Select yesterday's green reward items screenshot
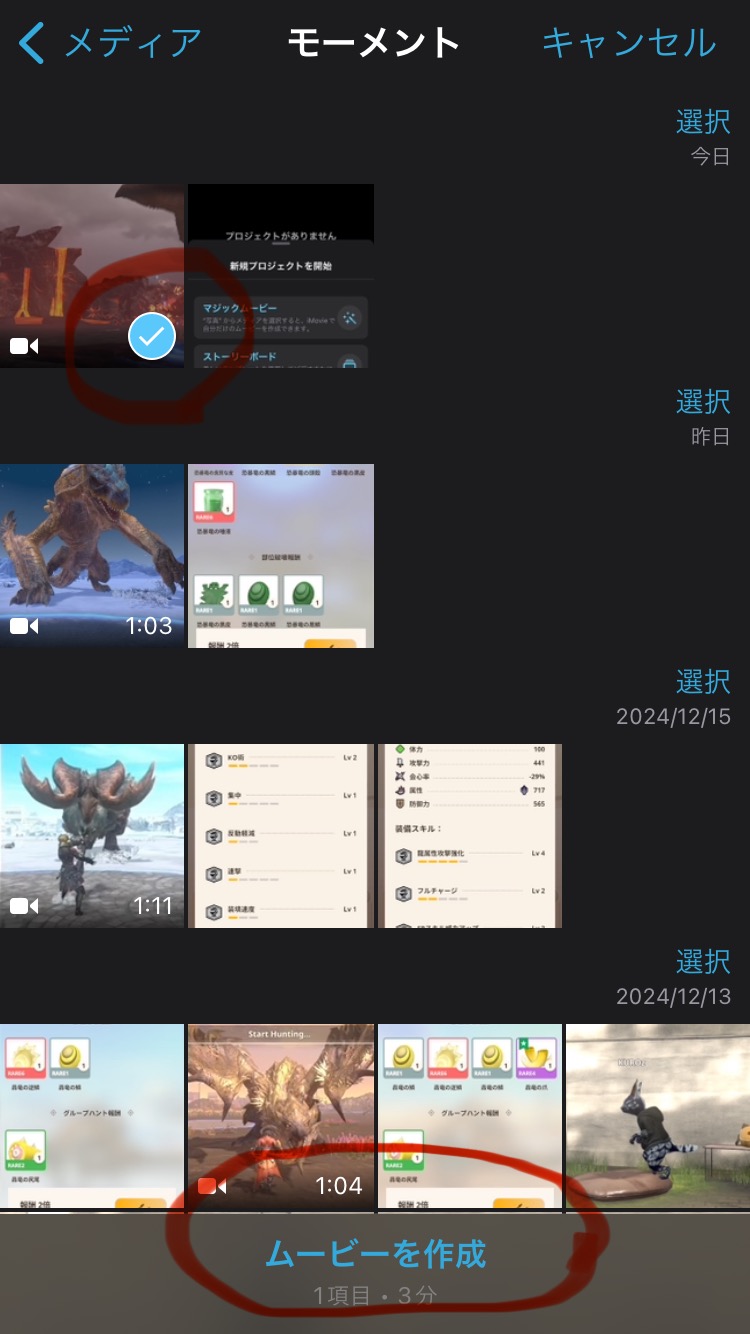The width and height of the screenshot is (750, 1334). coord(281,556)
